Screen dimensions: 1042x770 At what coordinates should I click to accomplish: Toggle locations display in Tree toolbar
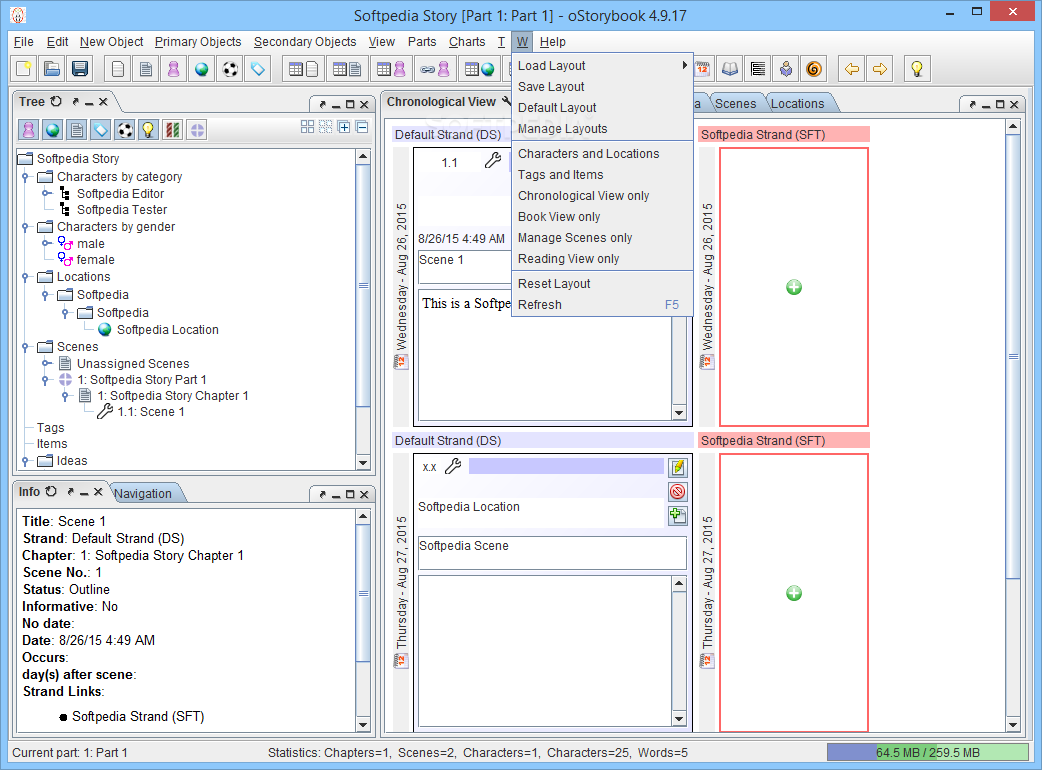[x=52, y=130]
